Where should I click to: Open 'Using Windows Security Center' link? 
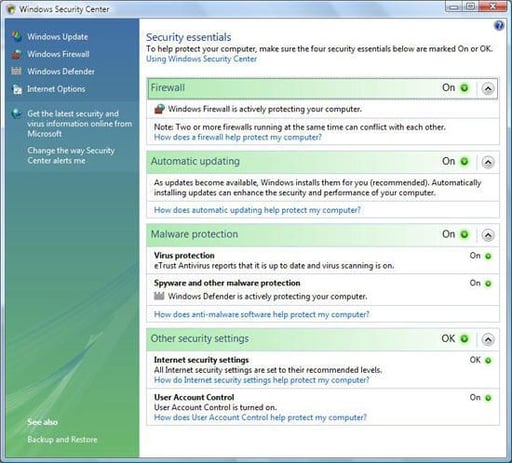pyautogui.click(x=201, y=59)
